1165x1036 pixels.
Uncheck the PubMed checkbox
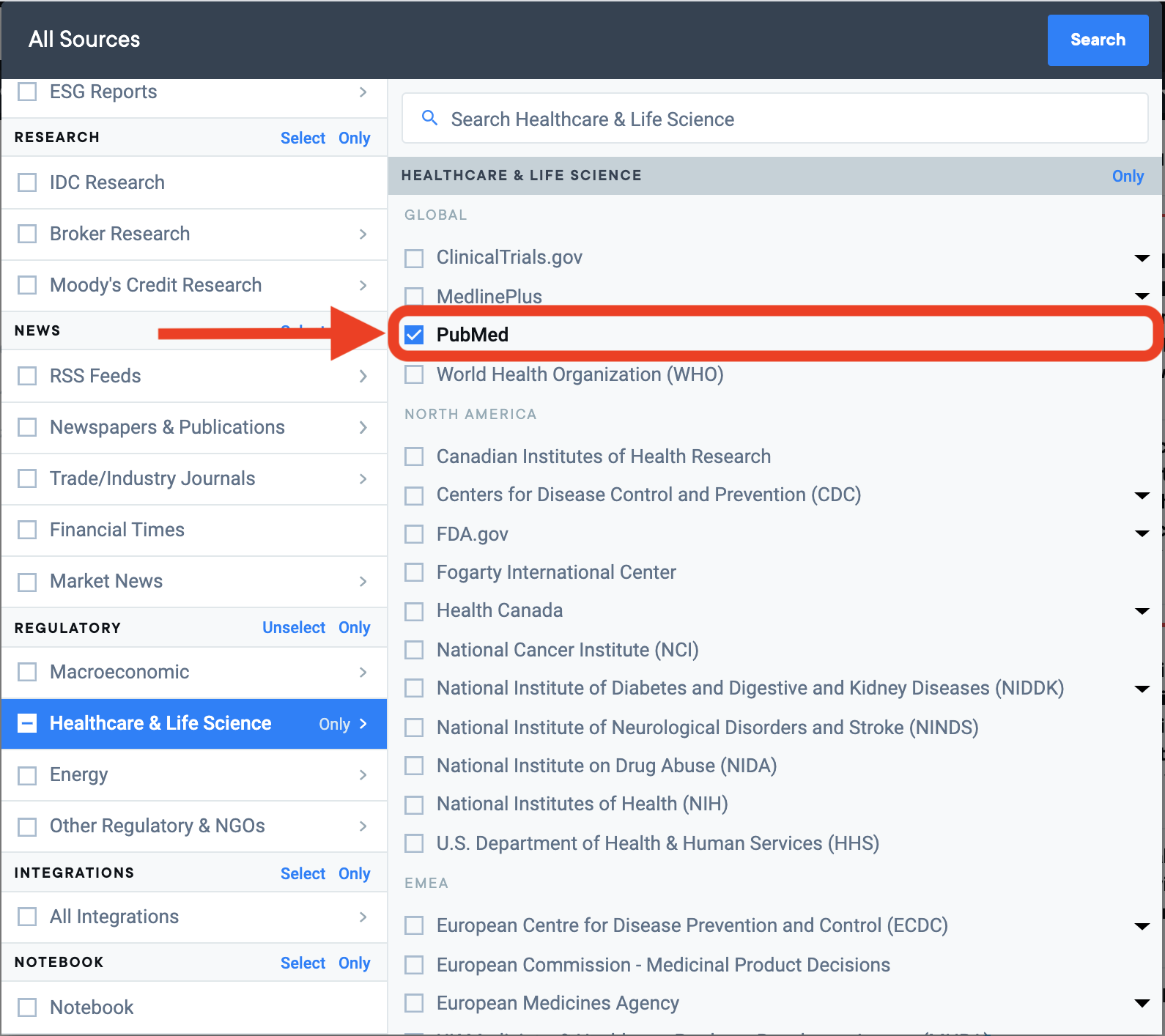click(414, 335)
